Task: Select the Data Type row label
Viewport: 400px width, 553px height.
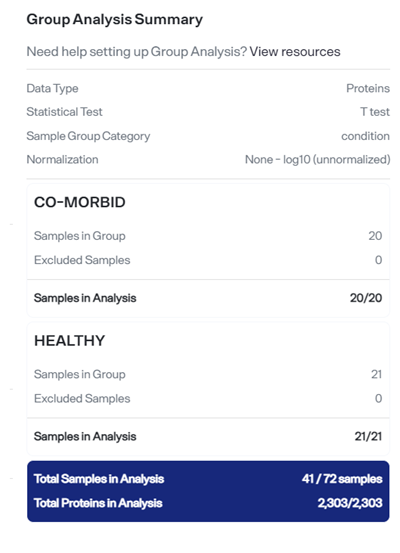Action: [x=53, y=89]
